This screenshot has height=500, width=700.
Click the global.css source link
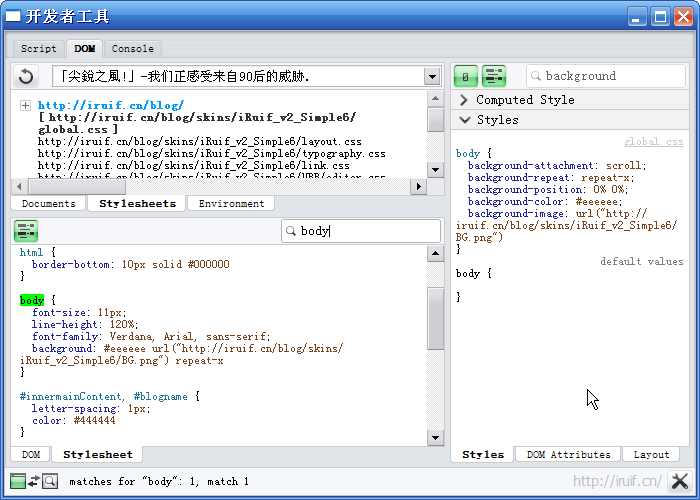tap(653, 142)
